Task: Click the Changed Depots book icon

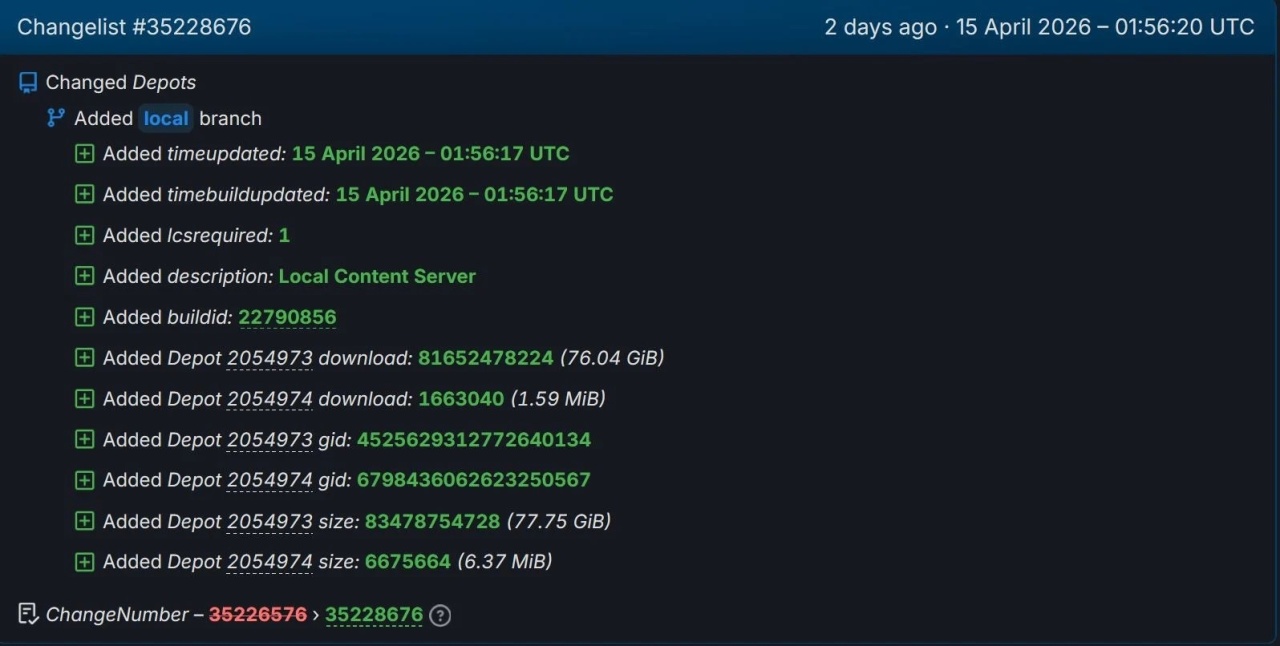Action: 28,82
